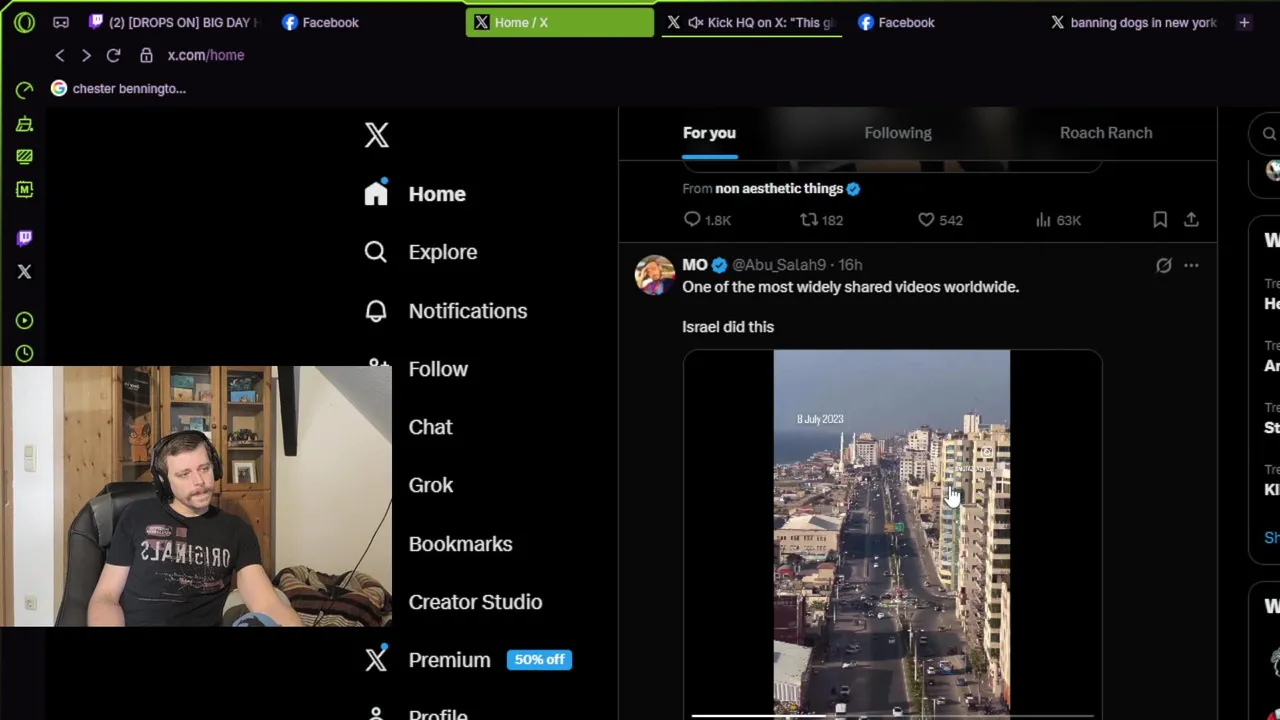1280x720 pixels.
Task: Expand the more options menu on MO's post
Action: tap(1191, 265)
